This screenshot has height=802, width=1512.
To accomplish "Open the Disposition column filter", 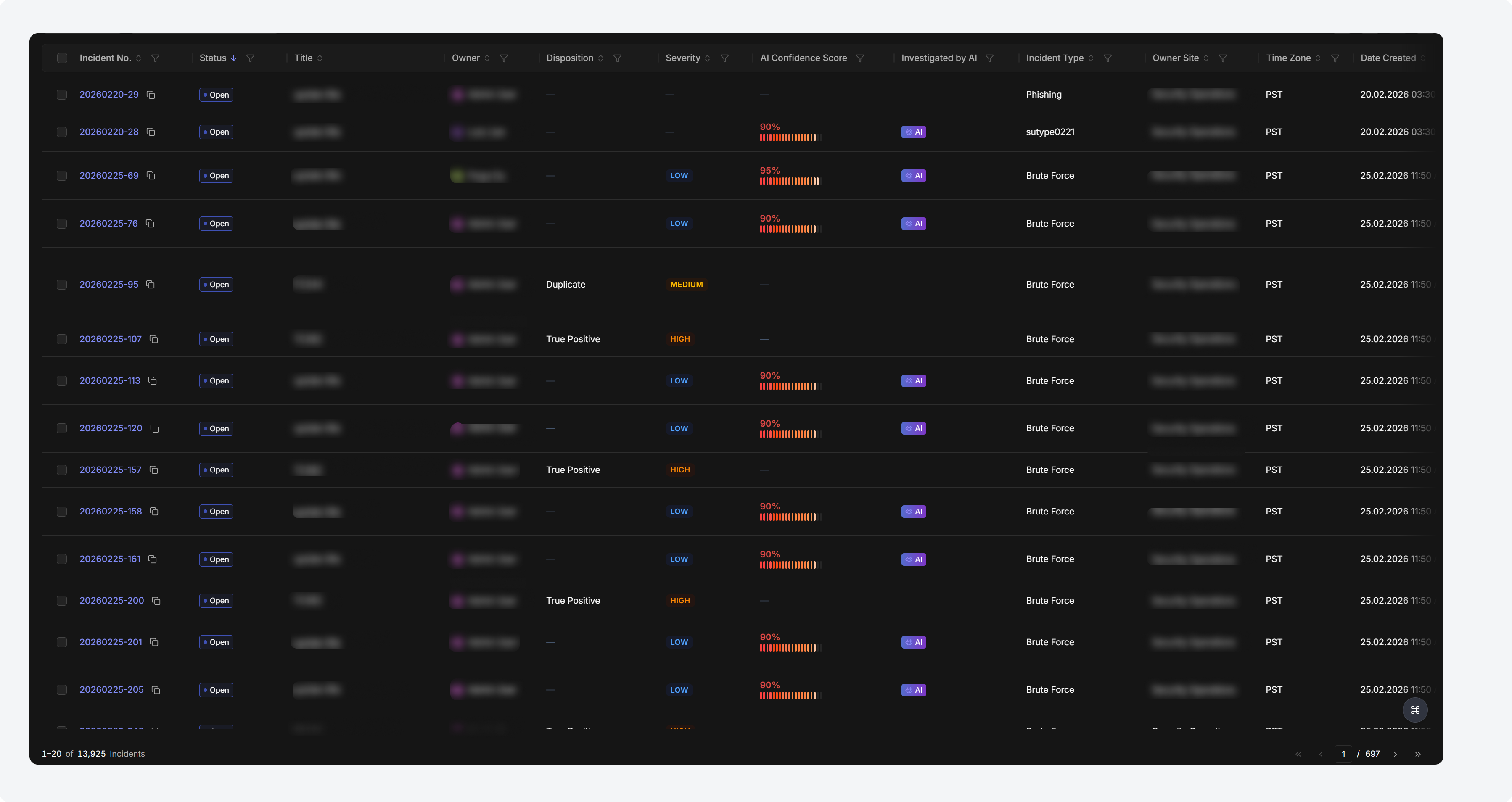I will click(x=618, y=58).
